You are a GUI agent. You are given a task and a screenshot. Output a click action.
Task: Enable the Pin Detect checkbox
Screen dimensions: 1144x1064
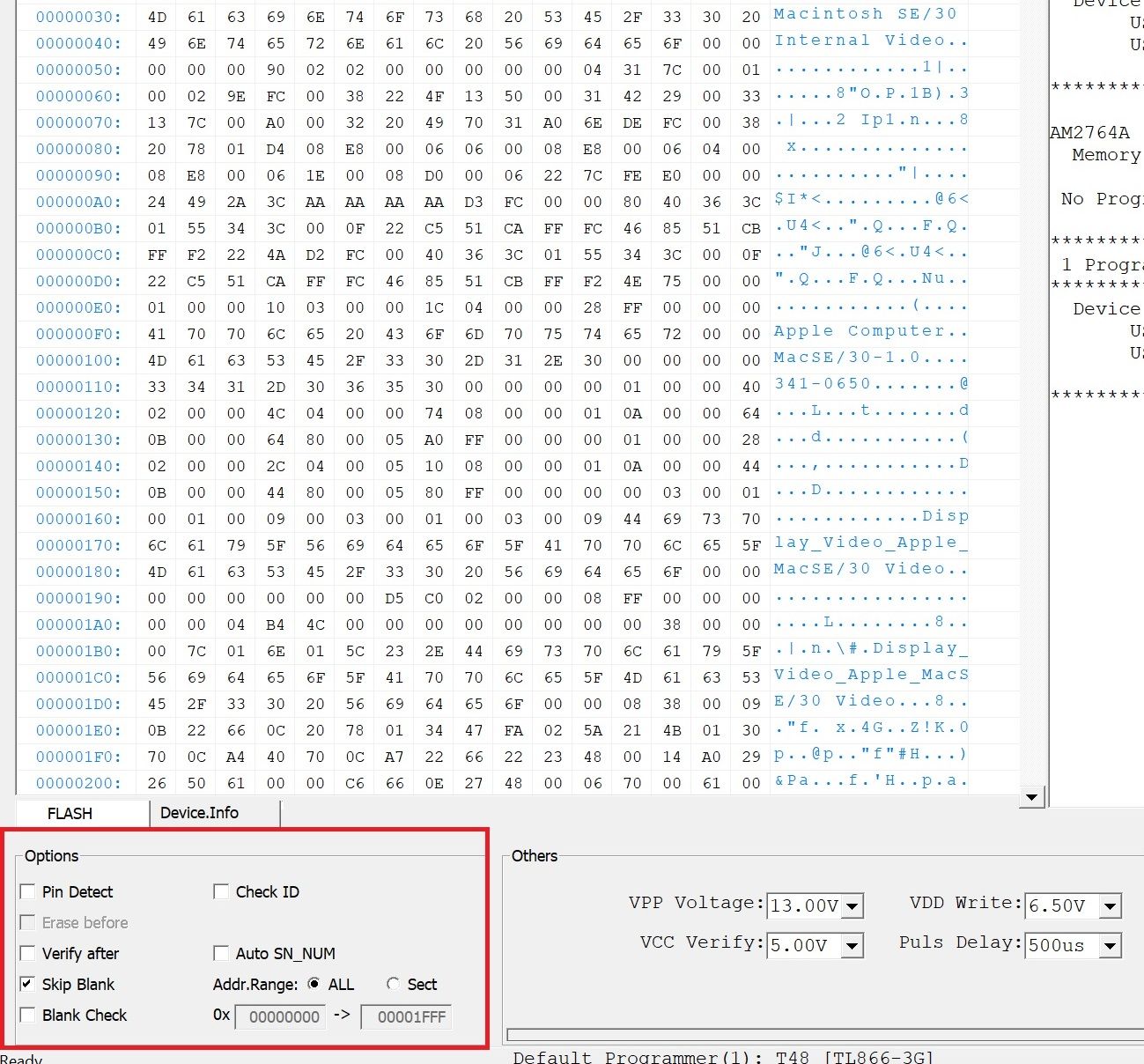[x=28, y=892]
